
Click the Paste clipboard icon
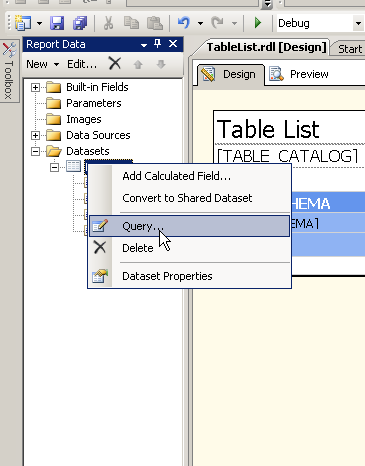click(155, 23)
